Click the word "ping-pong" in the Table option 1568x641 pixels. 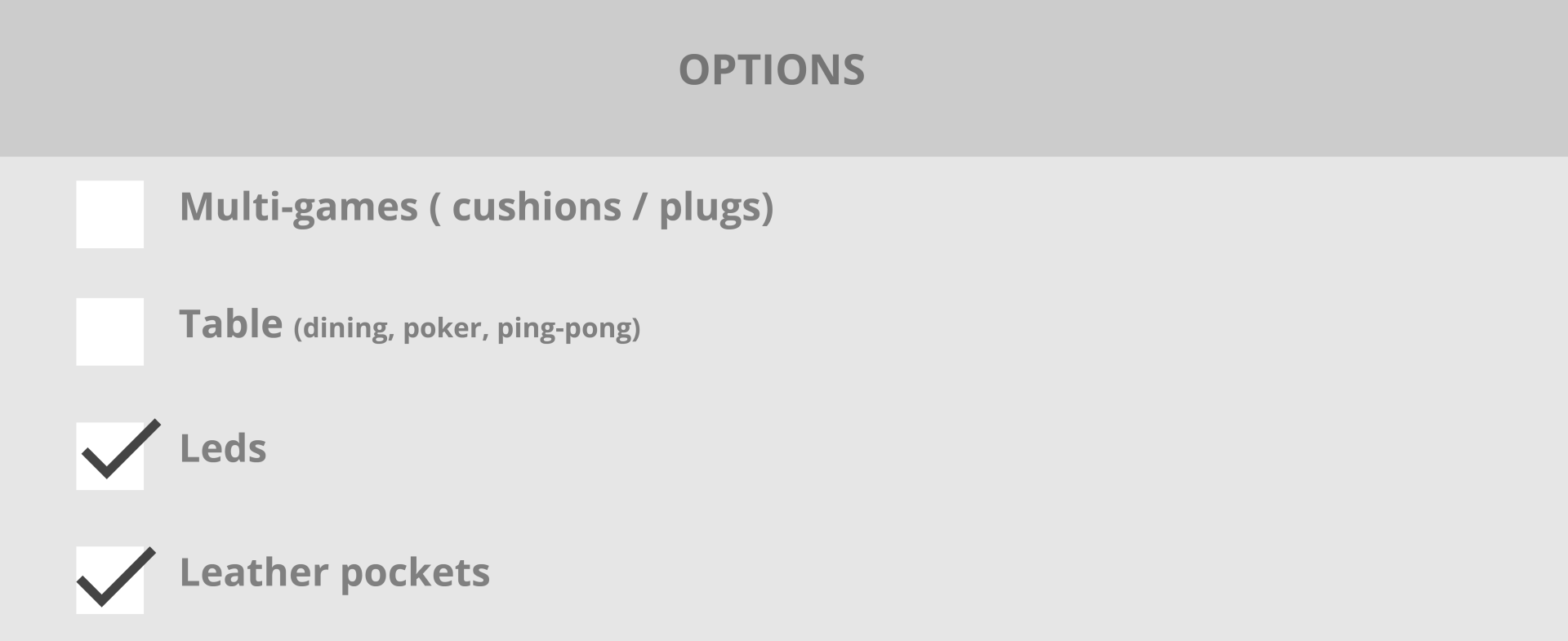(568, 329)
